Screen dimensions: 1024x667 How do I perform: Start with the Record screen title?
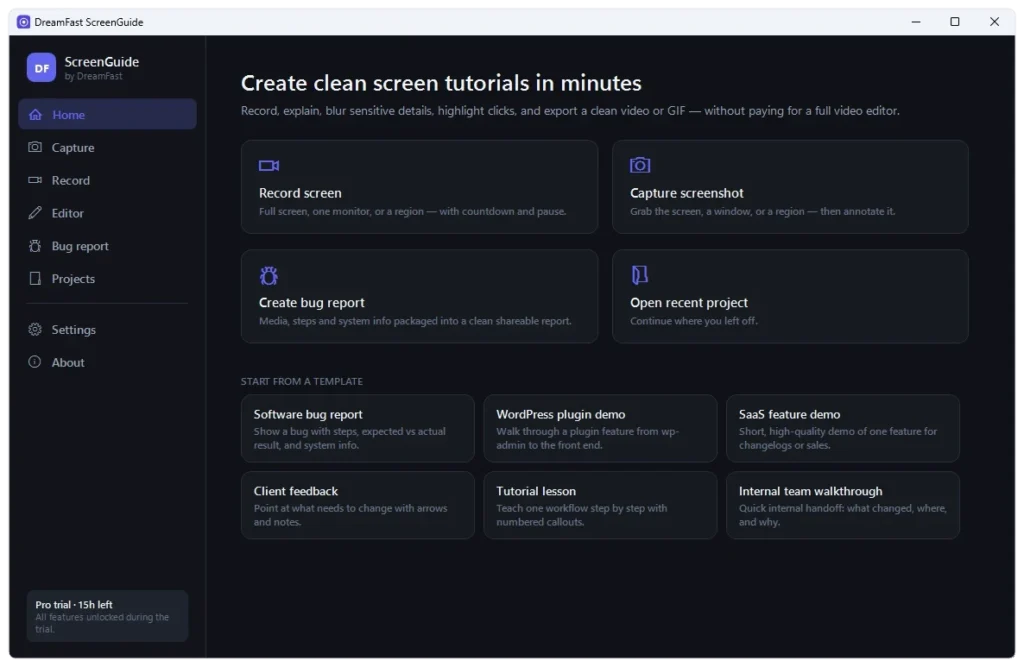(x=300, y=193)
